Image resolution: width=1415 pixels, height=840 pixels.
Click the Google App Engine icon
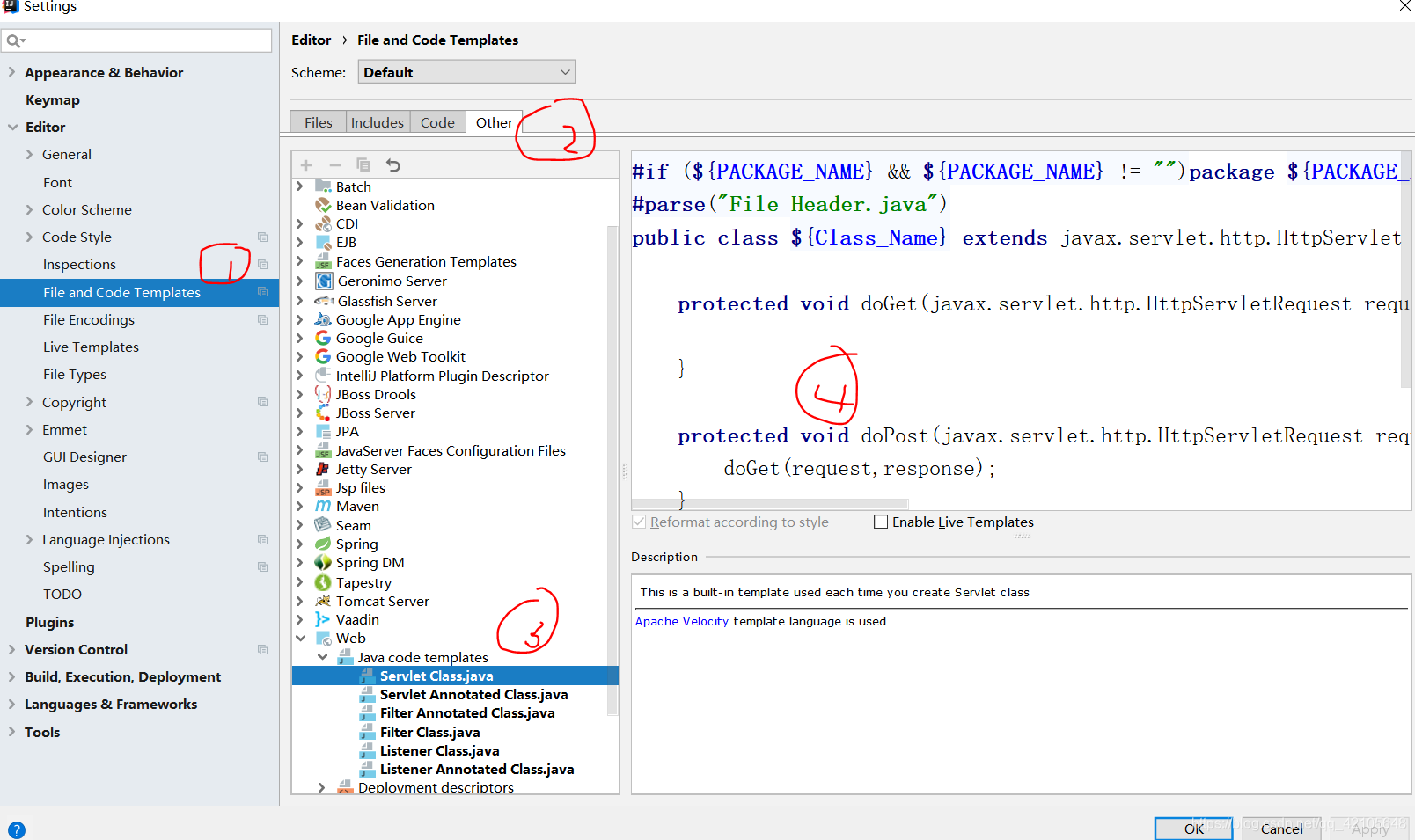pyautogui.click(x=323, y=319)
